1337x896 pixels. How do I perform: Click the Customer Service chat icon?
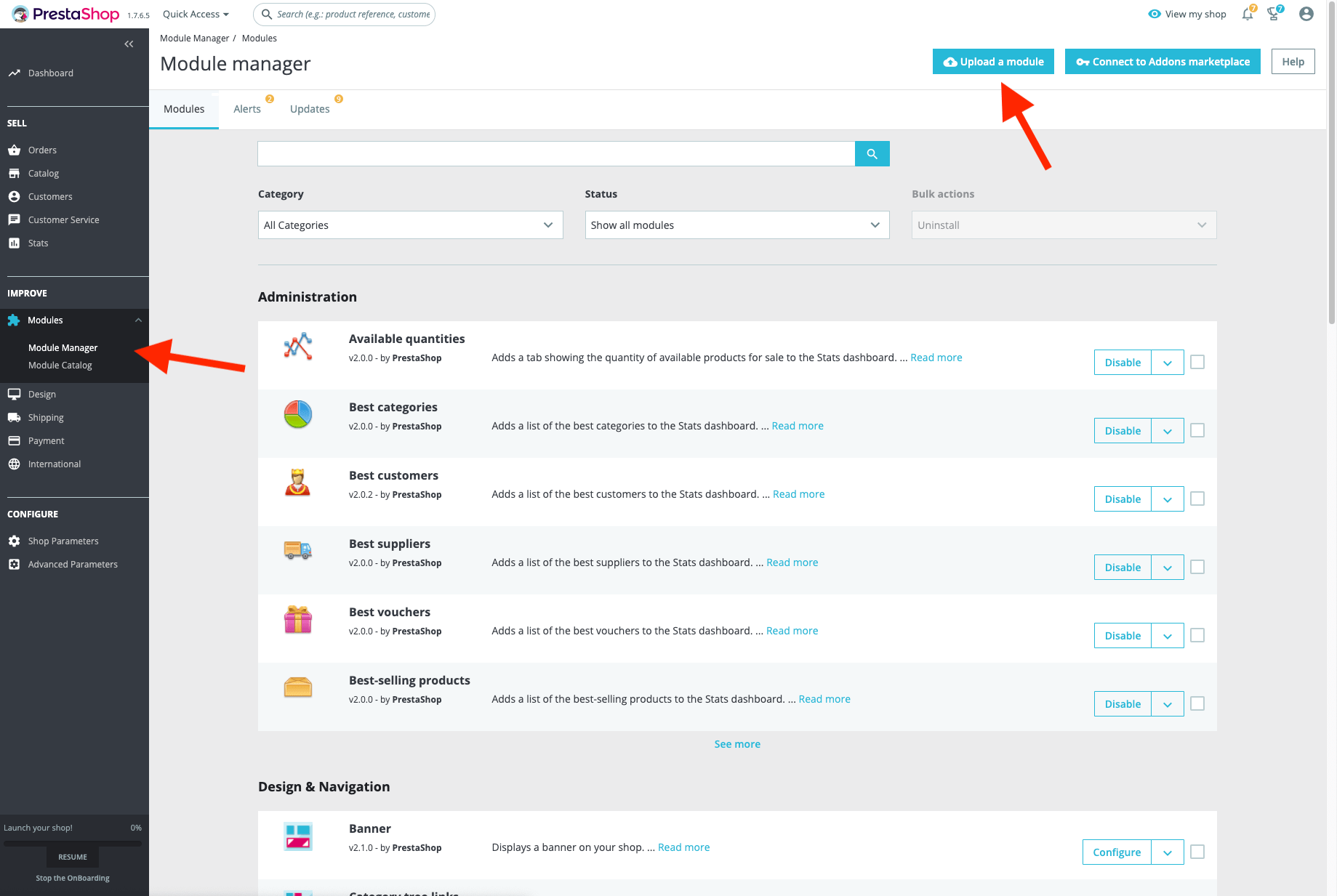tap(14, 220)
